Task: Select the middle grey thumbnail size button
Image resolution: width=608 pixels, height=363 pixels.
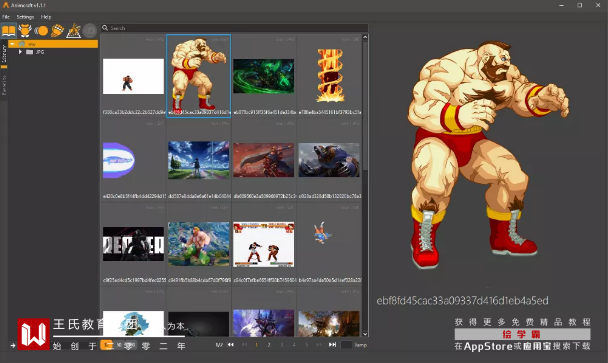Action: point(119,345)
